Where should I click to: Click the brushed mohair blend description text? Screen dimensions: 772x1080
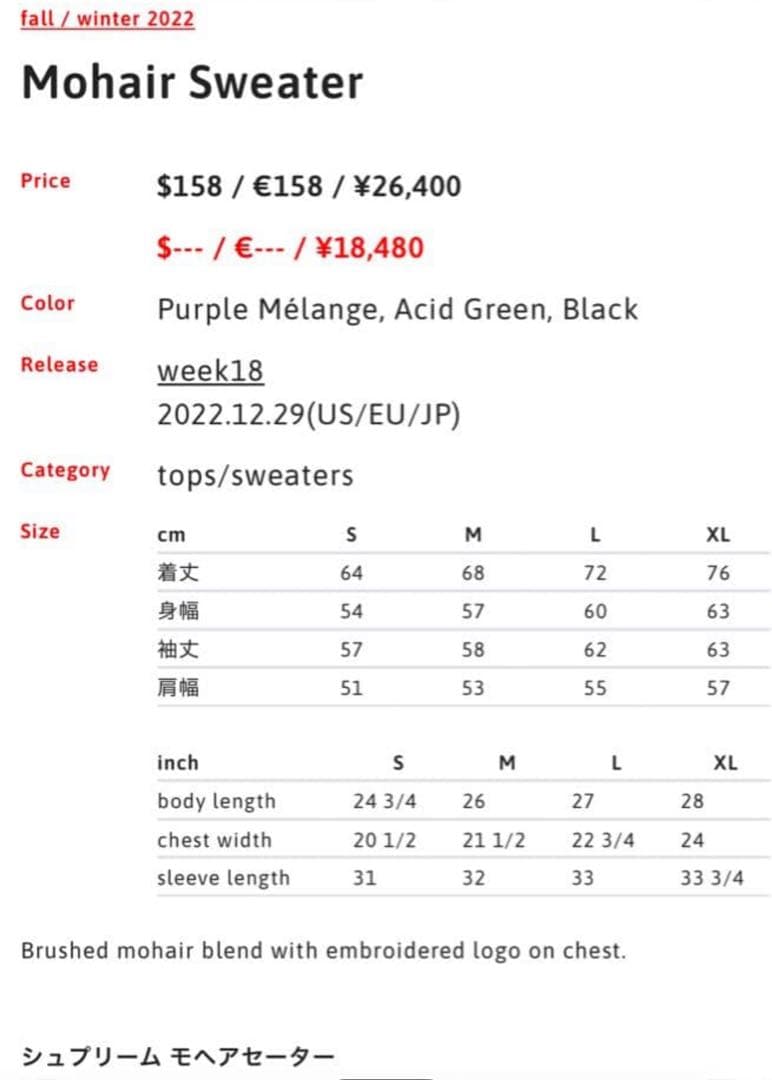[323, 950]
